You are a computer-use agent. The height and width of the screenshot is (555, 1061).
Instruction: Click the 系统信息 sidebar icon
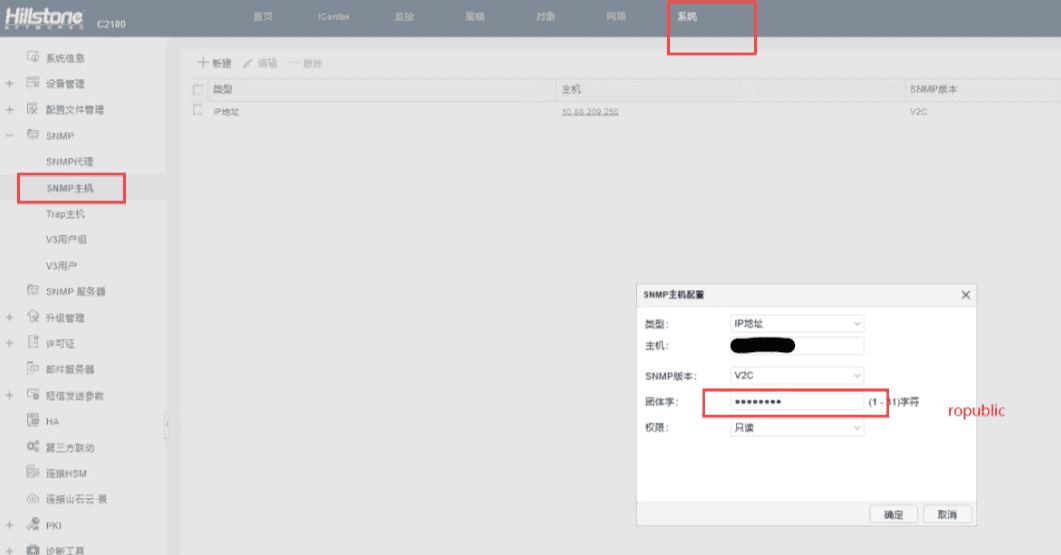tap(32, 57)
